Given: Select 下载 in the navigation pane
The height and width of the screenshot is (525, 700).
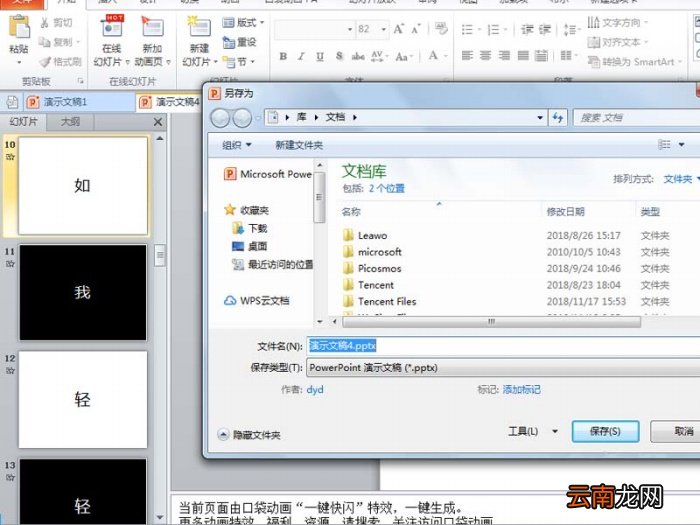Looking at the screenshot, I should click(250, 229).
